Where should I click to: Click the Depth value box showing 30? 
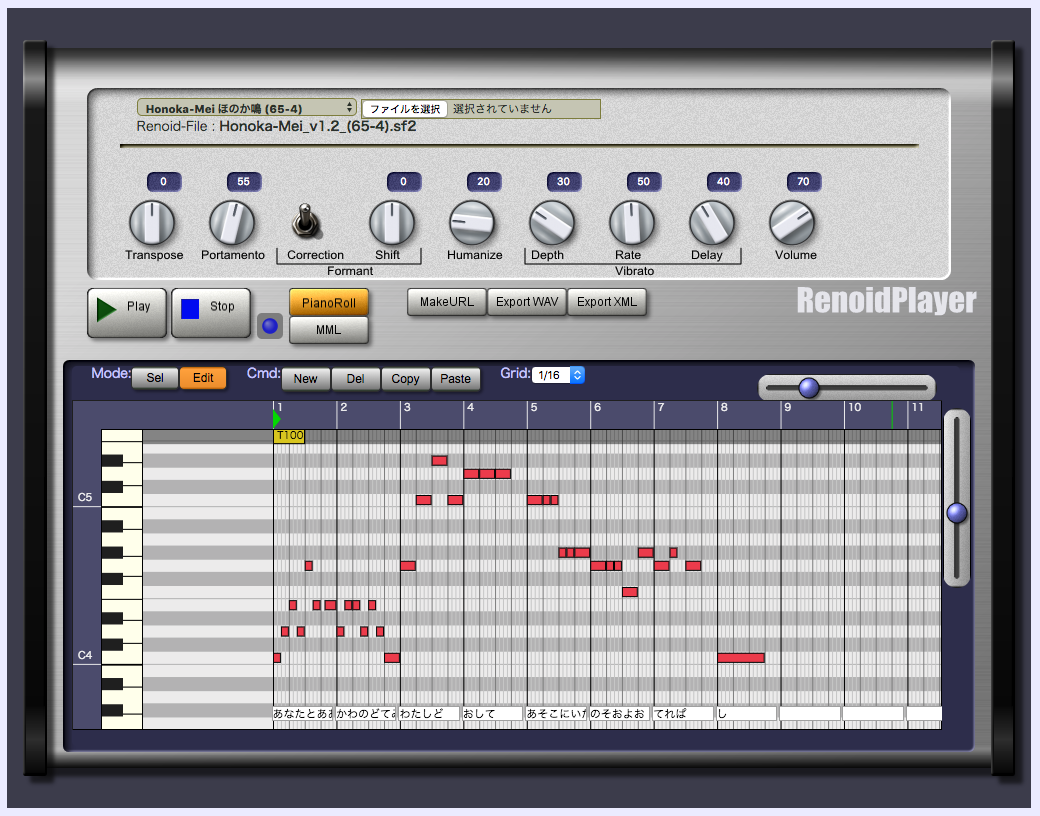tap(564, 182)
